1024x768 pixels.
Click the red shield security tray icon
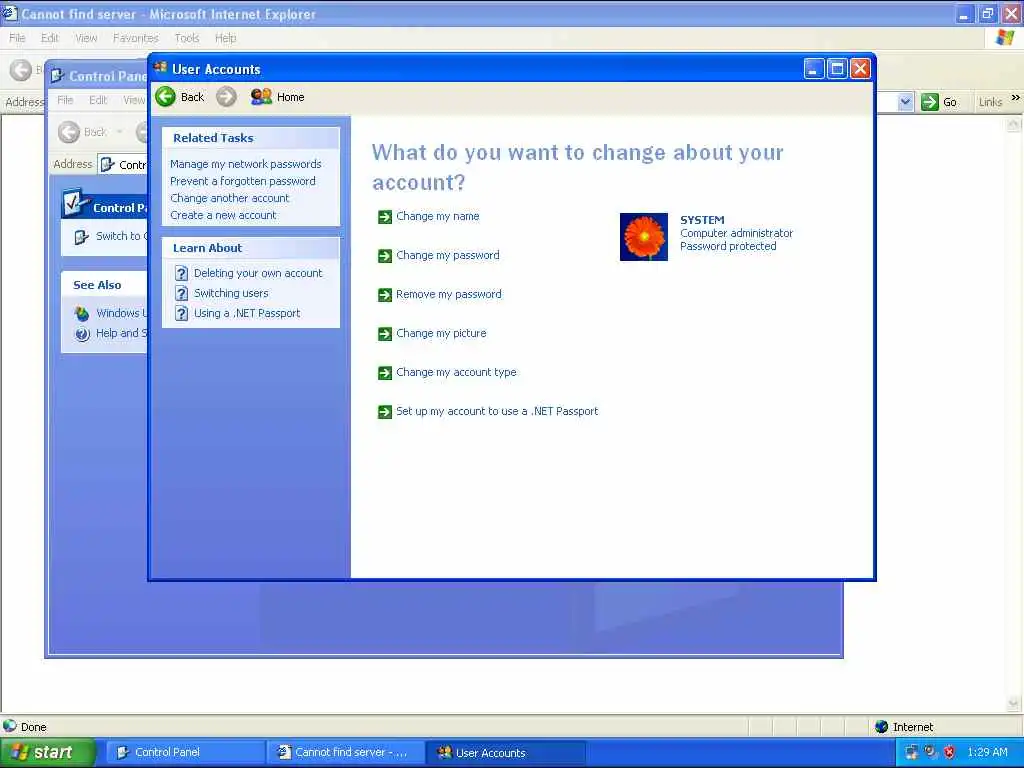click(949, 752)
